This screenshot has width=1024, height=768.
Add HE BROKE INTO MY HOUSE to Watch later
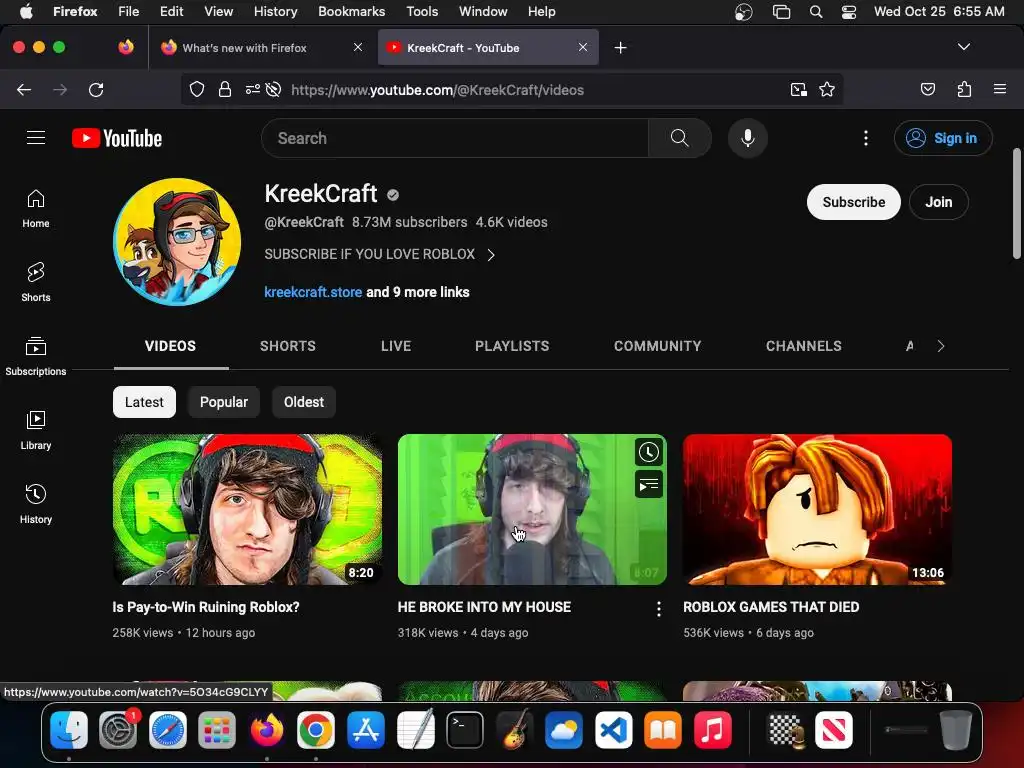pyautogui.click(x=648, y=453)
